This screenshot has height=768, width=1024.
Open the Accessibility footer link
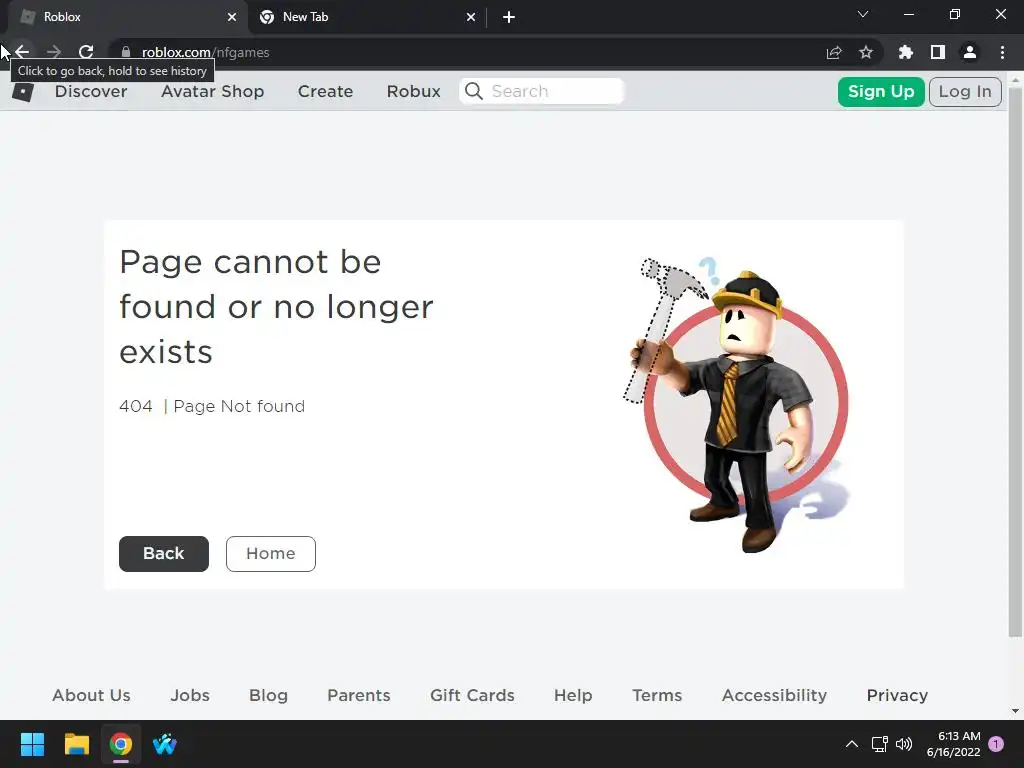pyautogui.click(x=775, y=696)
